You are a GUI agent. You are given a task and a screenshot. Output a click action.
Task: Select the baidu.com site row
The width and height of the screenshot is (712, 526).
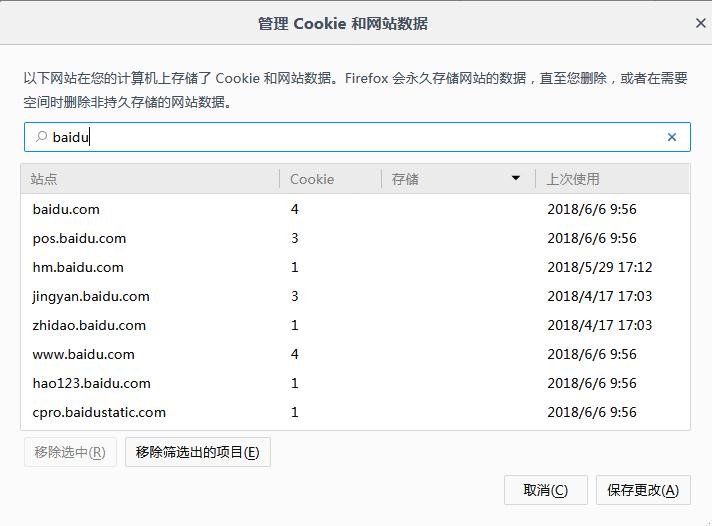tap(356, 209)
